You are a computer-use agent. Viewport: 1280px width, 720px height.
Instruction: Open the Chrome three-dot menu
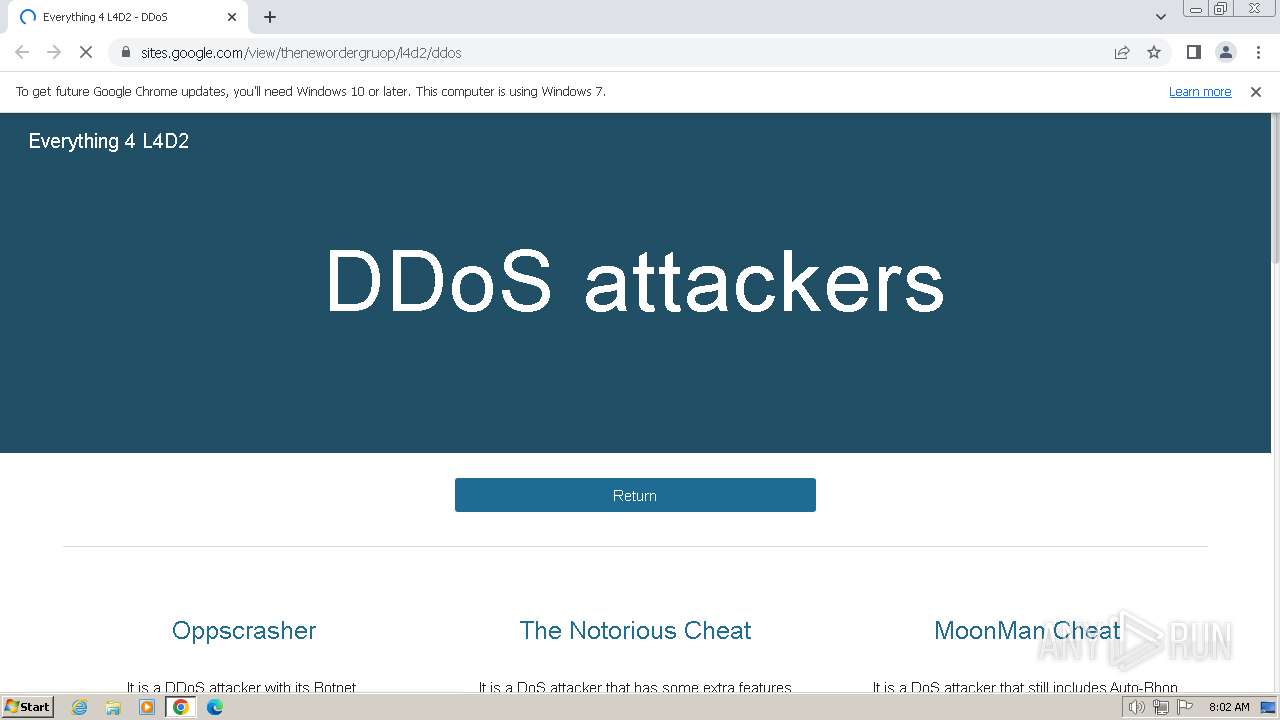point(1258,52)
